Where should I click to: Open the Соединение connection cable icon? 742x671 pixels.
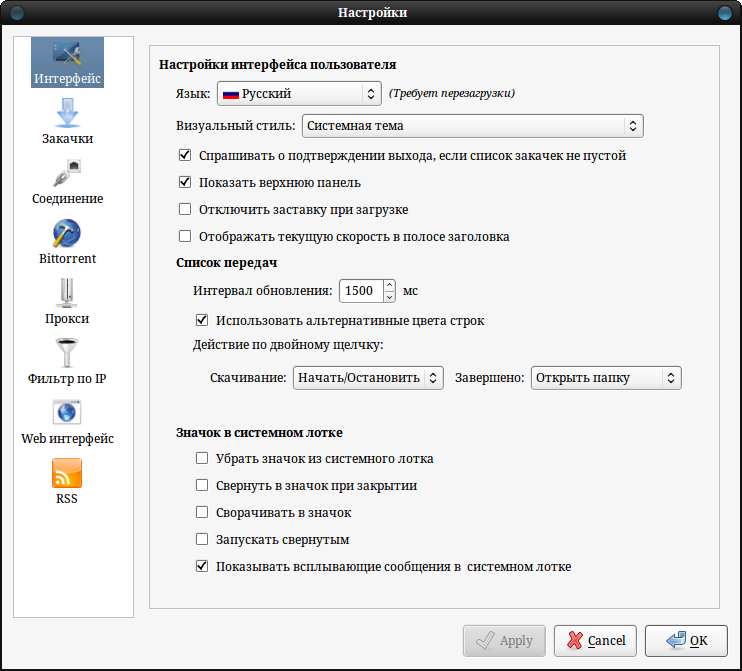point(67,173)
